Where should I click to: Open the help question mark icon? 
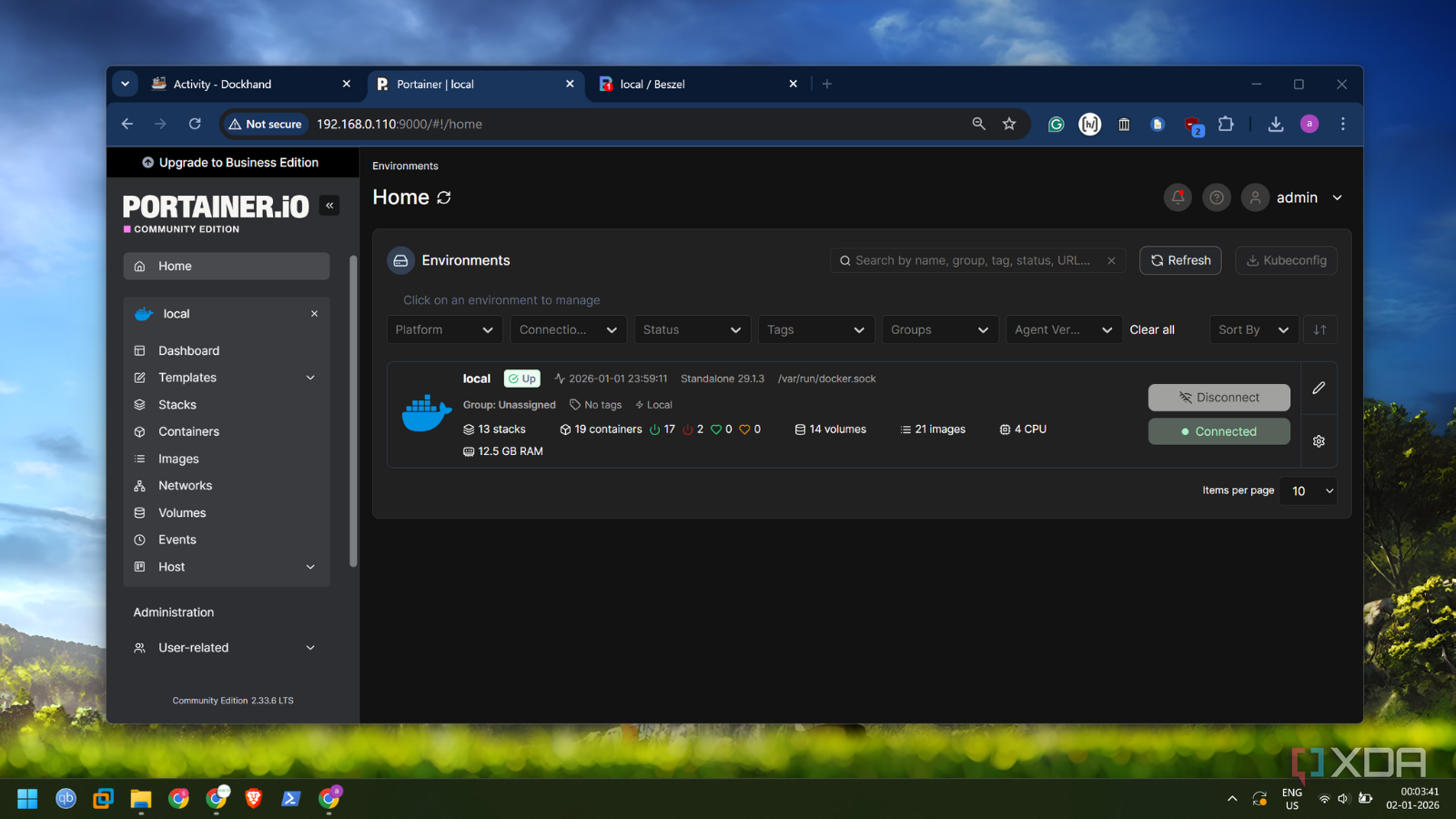[1217, 197]
